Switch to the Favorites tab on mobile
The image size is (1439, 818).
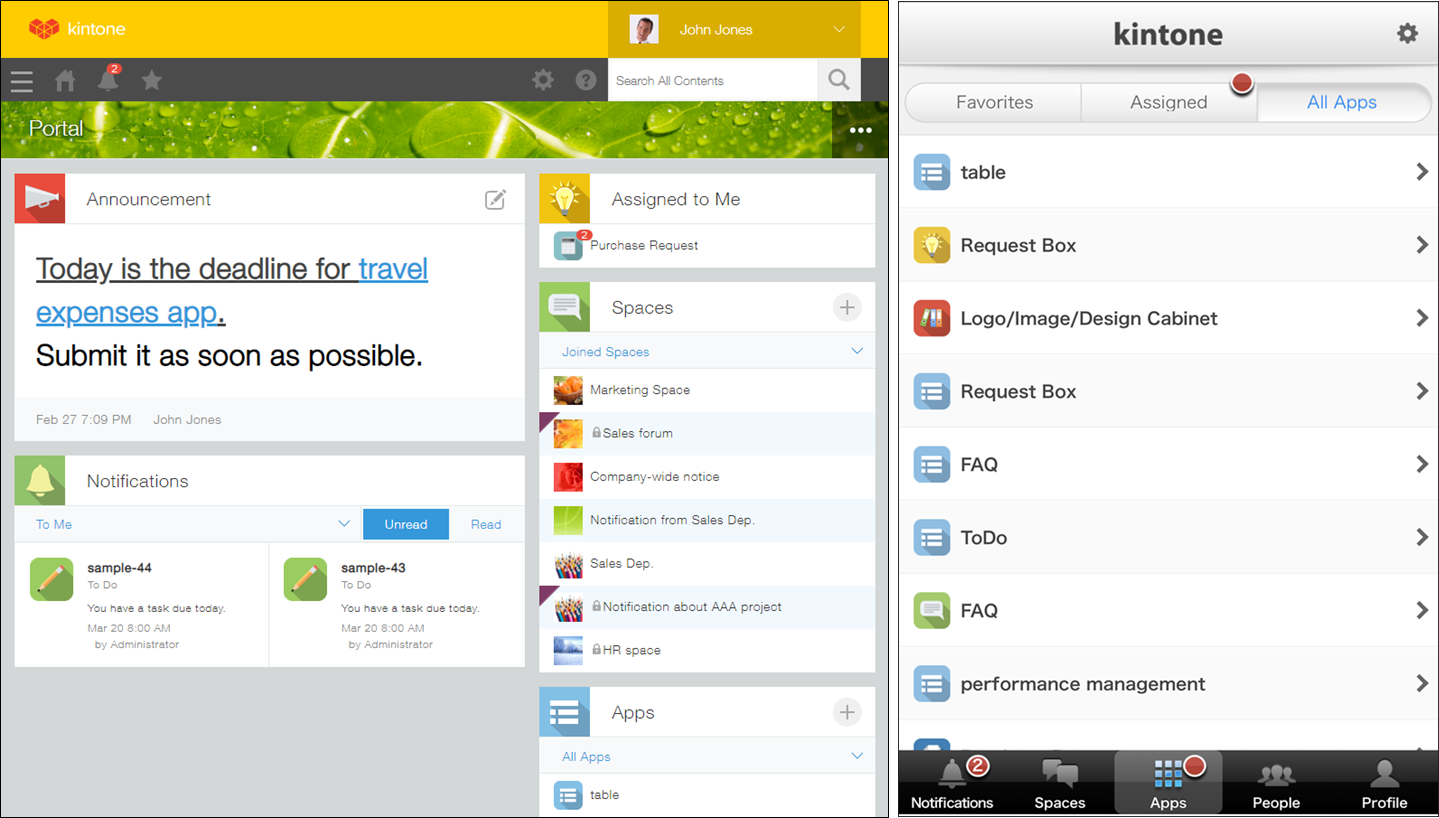point(993,102)
